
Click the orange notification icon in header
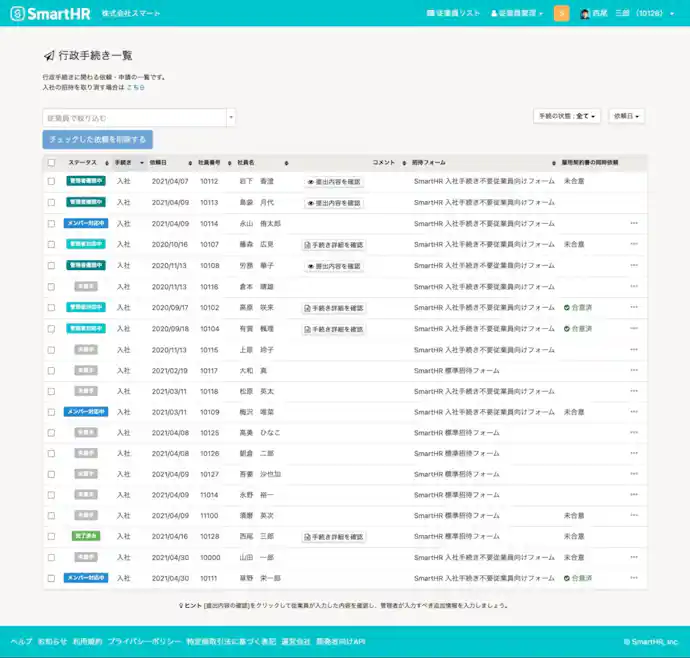point(561,14)
